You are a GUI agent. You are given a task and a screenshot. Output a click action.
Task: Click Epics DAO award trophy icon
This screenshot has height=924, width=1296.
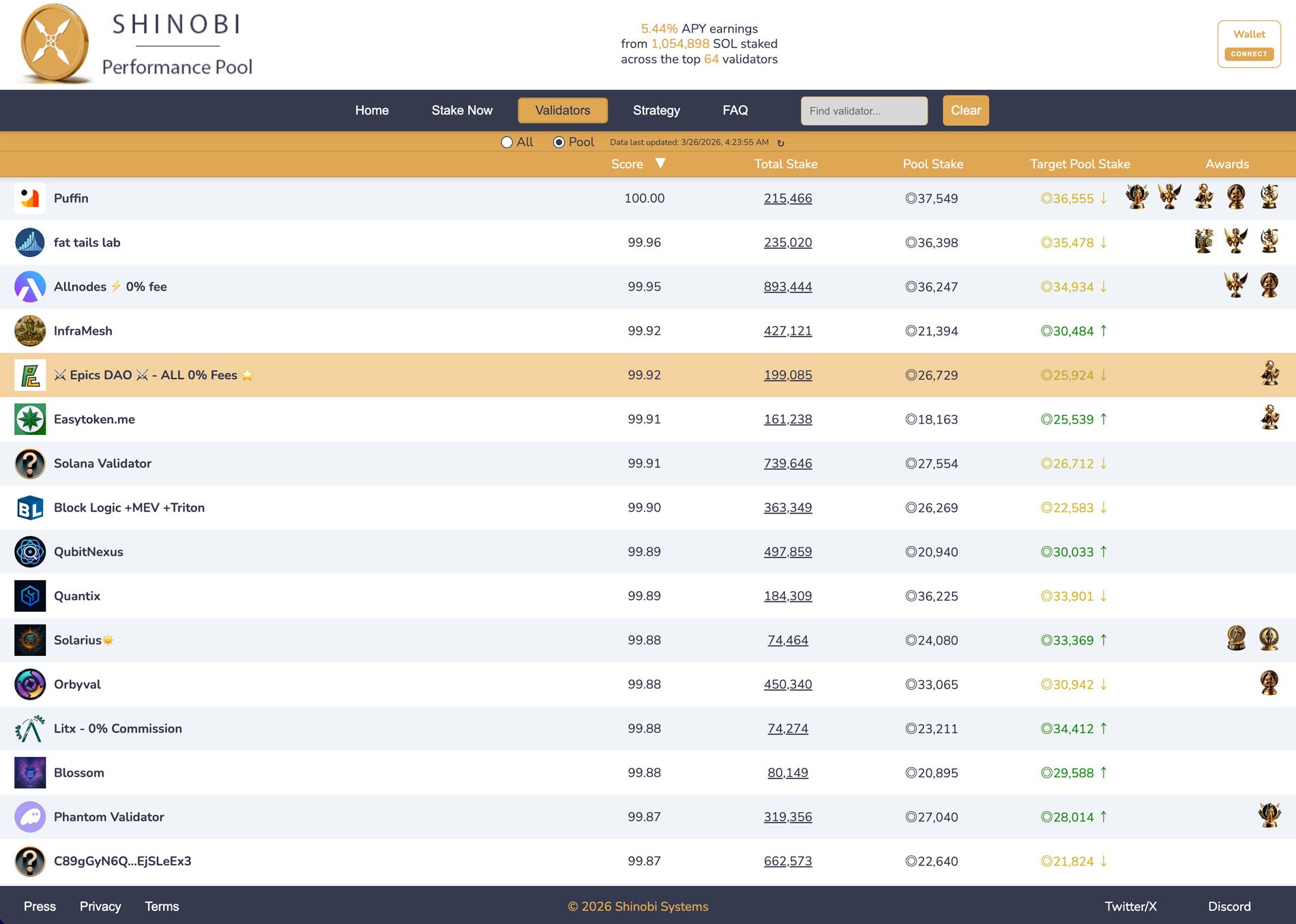tap(1269, 374)
